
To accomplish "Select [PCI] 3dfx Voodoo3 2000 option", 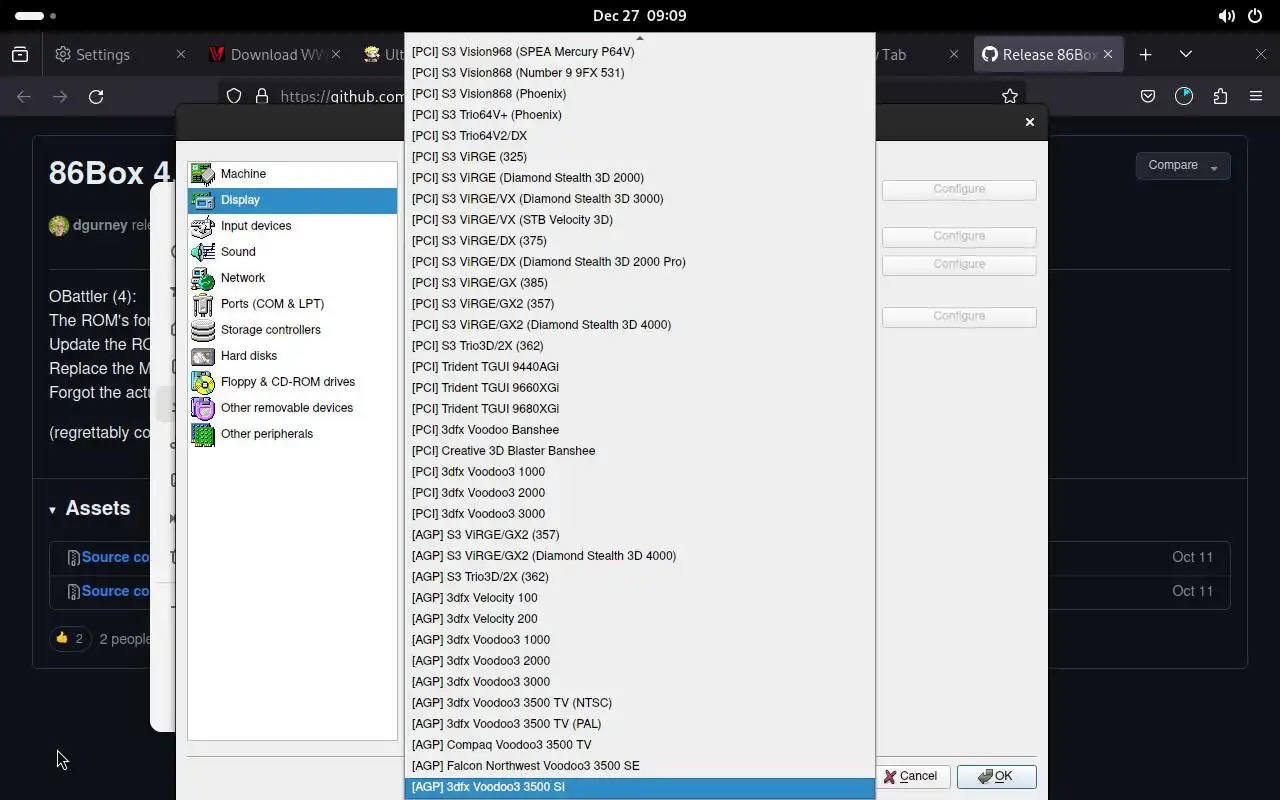I will coord(640,493).
